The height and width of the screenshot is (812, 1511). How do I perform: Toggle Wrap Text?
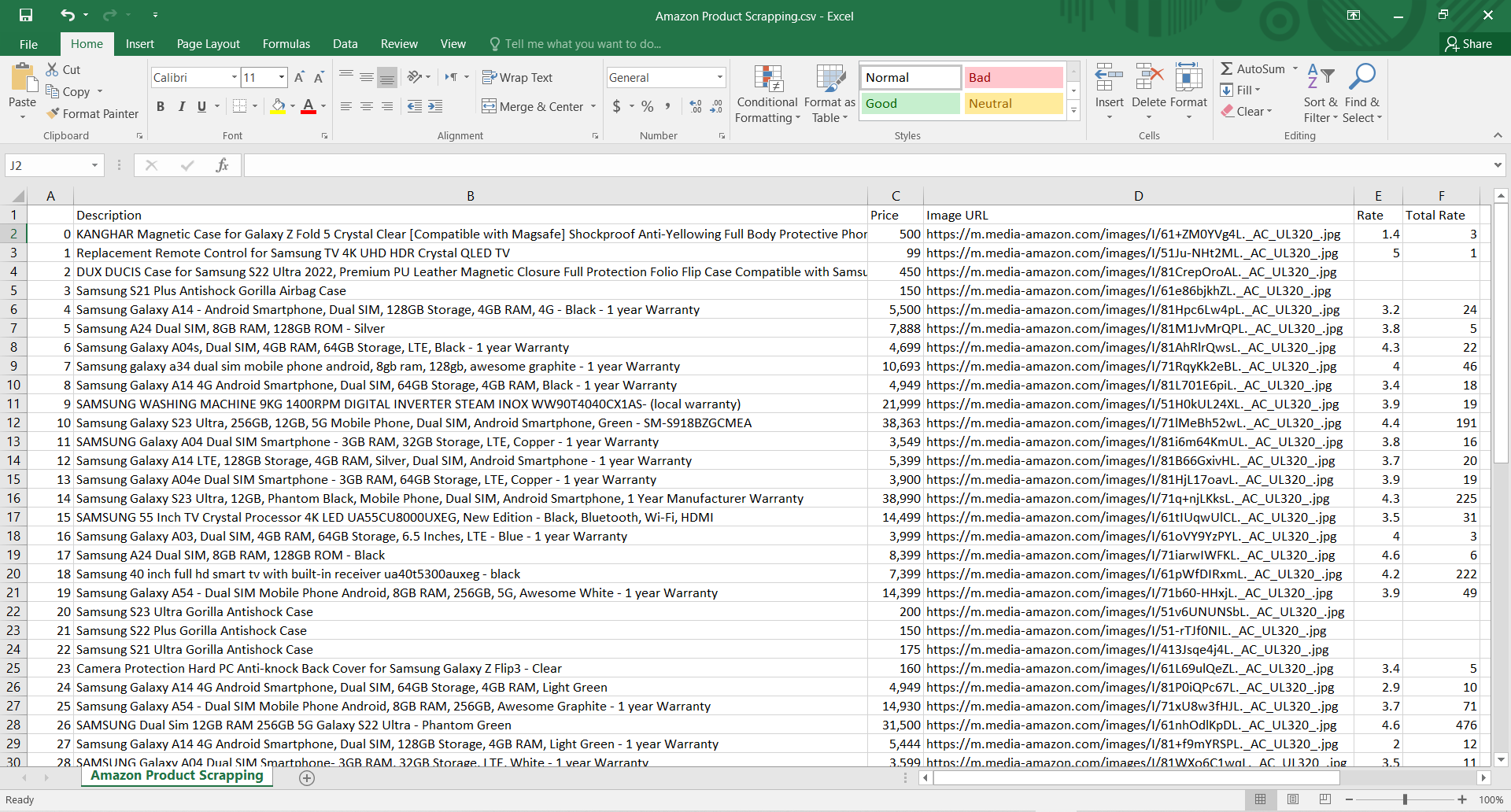(x=517, y=77)
